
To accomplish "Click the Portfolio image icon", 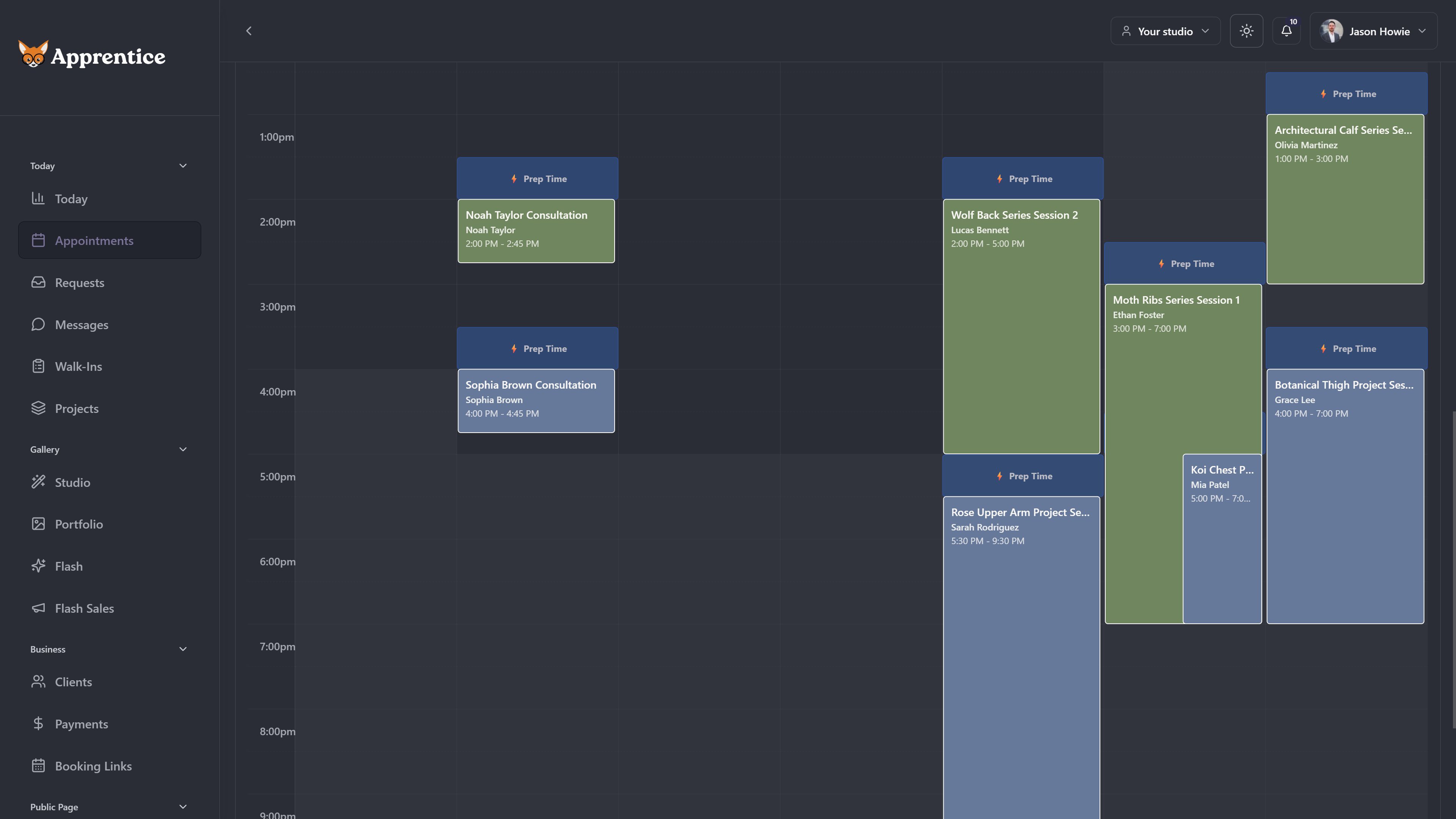I will click(x=38, y=524).
